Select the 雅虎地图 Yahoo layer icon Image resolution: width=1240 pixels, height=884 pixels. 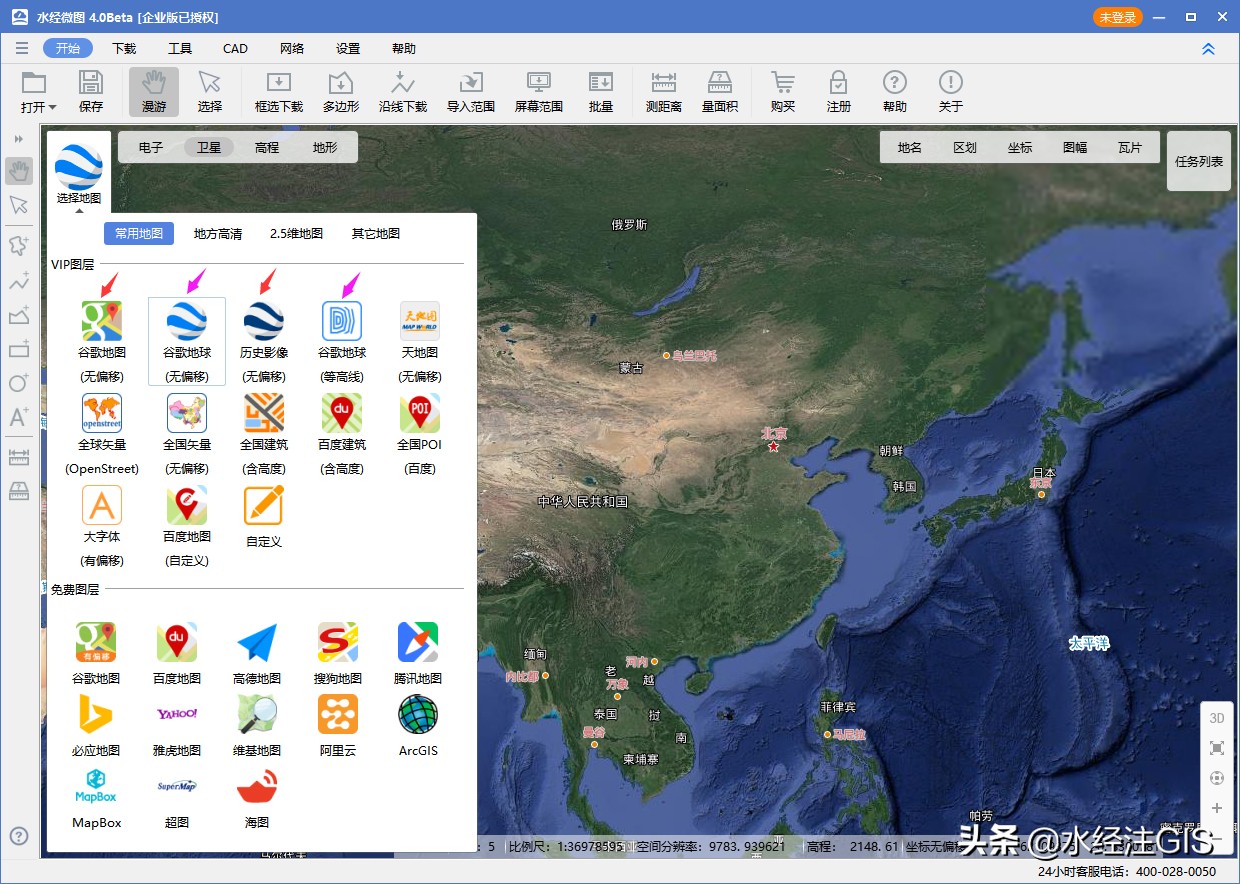pos(177,714)
